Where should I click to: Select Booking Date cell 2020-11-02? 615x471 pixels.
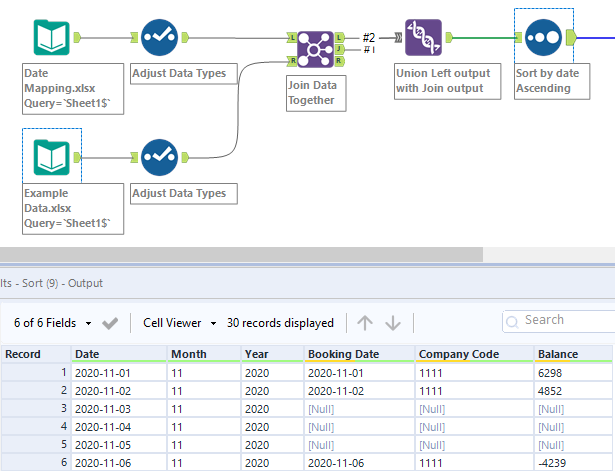coord(359,391)
